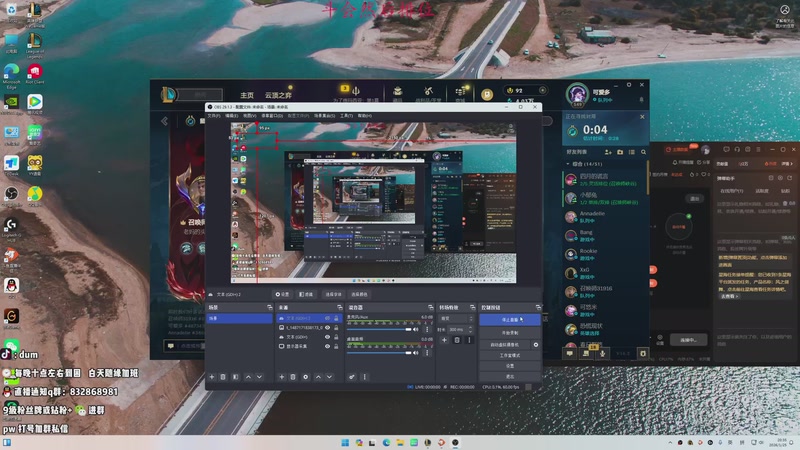This screenshot has width=800, height=450.
Task: Open virtual camera settings gear icon
Action: click(536, 344)
